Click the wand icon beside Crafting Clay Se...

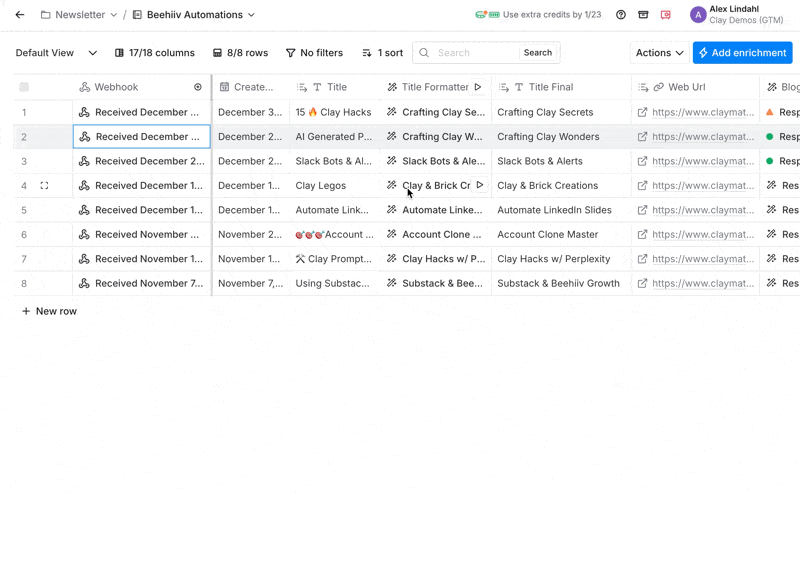click(391, 112)
